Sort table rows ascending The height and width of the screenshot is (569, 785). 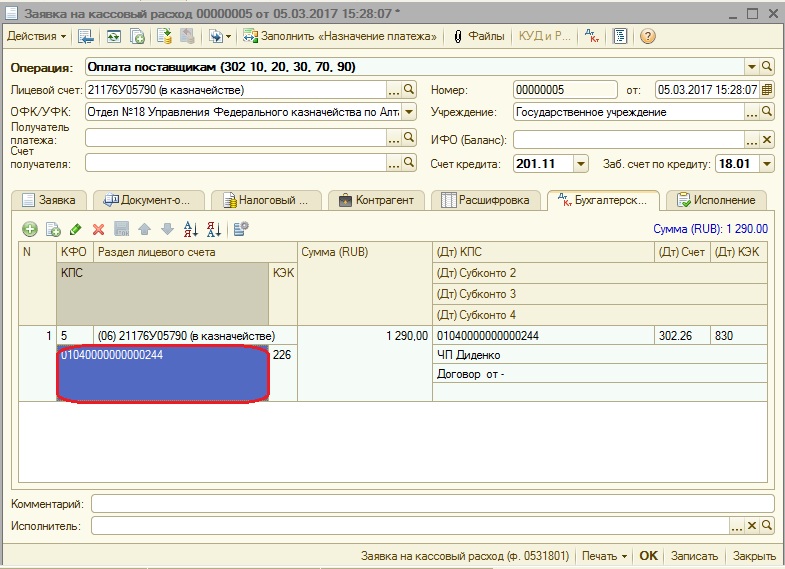coord(190,229)
